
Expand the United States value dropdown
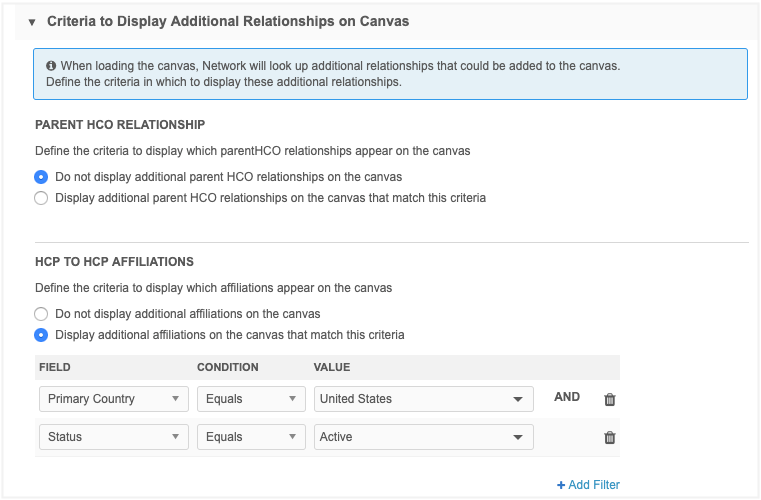(x=423, y=399)
